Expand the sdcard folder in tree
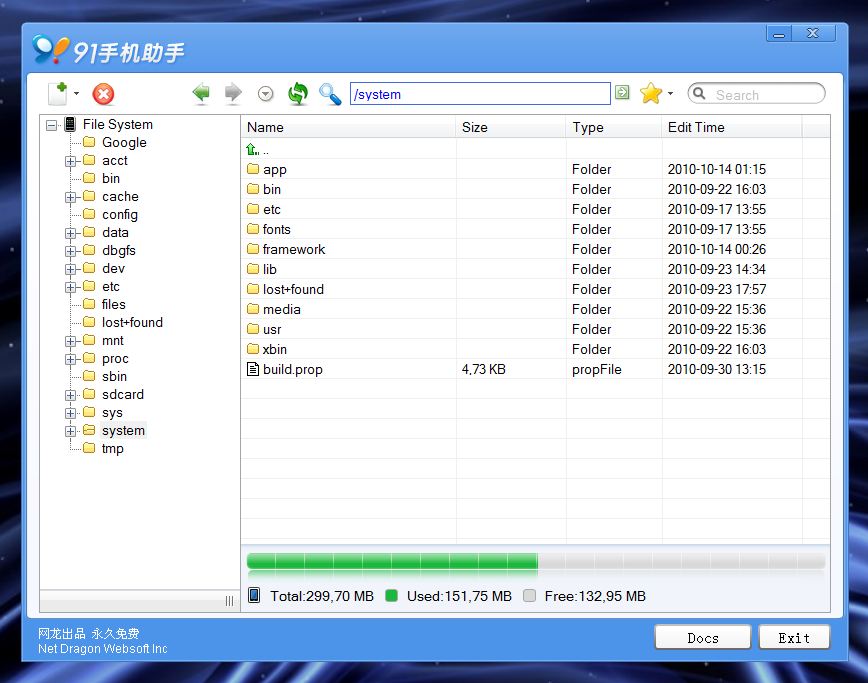 (x=70, y=395)
